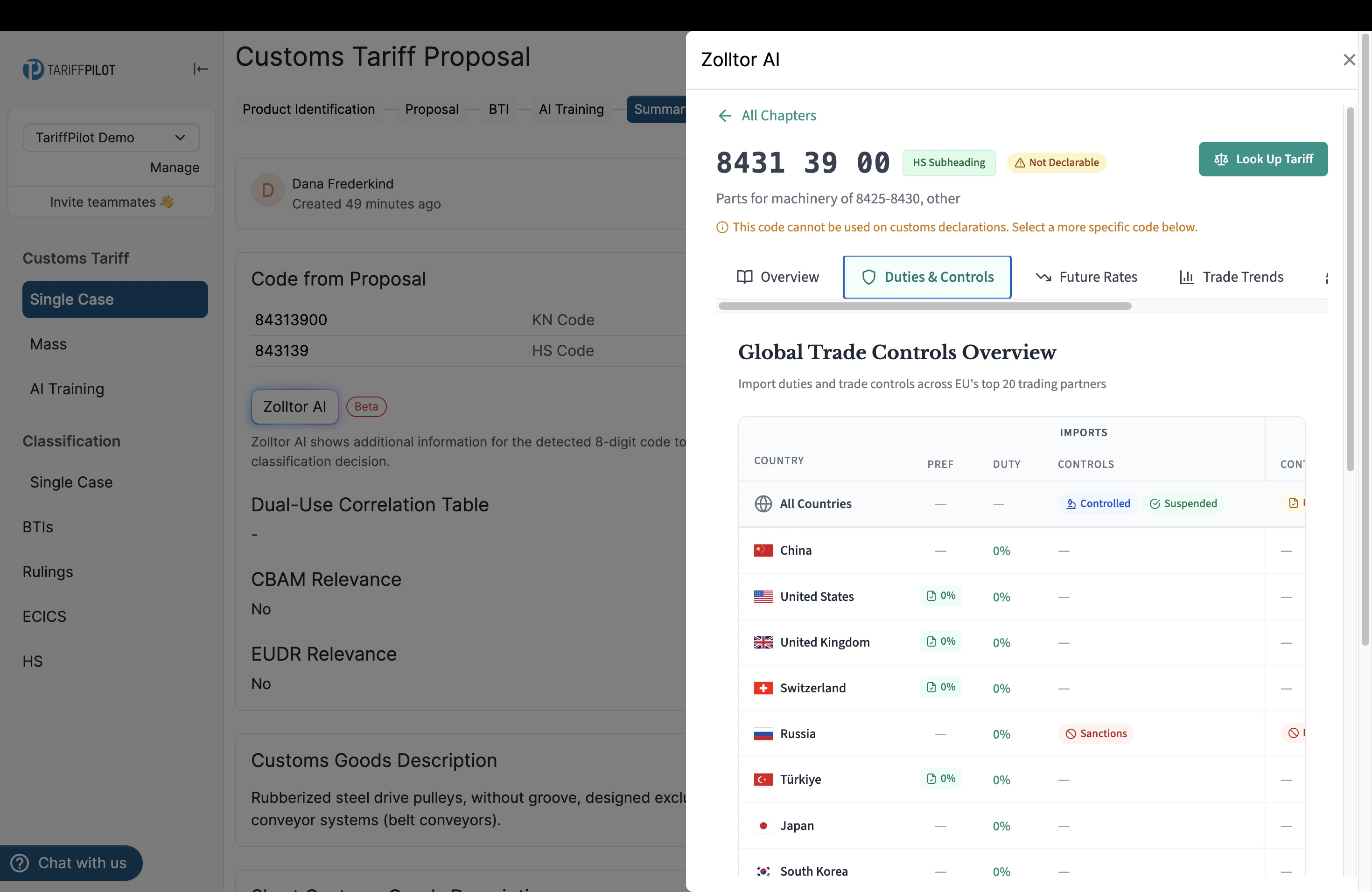The image size is (1372, 892).
Task: Click China's 0% duty value
Action: pyautogui.click(x=1001, y=551)
